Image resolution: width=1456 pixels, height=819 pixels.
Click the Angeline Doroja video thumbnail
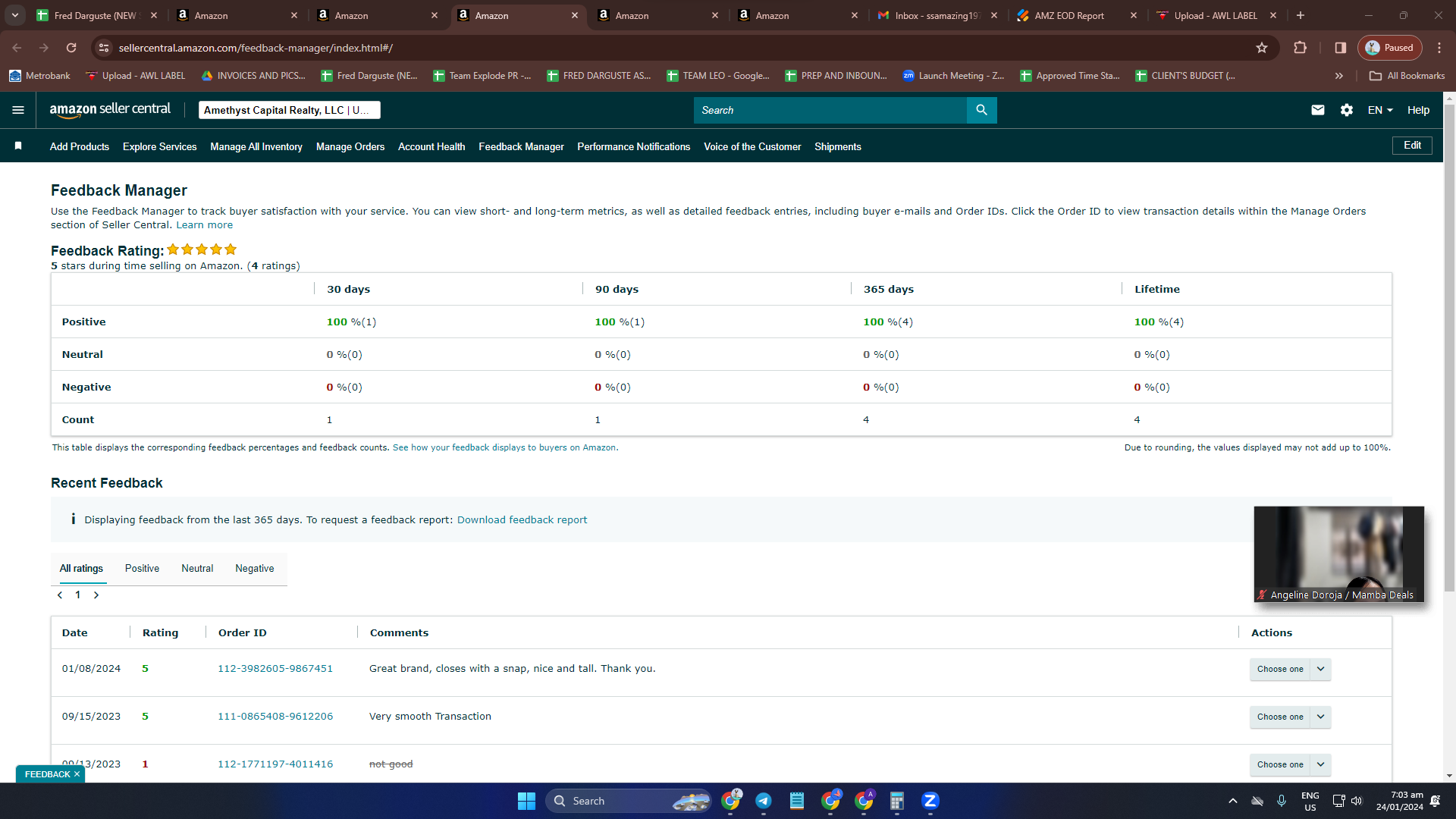point(1339,554)
